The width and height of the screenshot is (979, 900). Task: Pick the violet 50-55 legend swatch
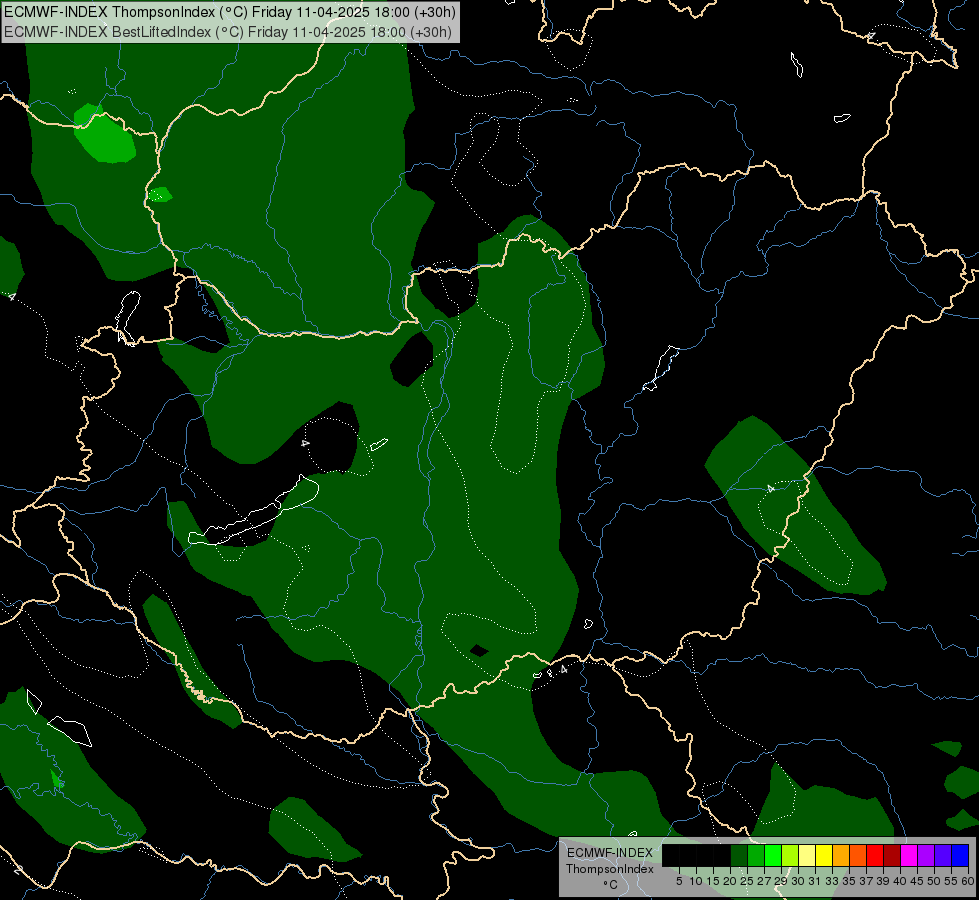tap(943, 855)
